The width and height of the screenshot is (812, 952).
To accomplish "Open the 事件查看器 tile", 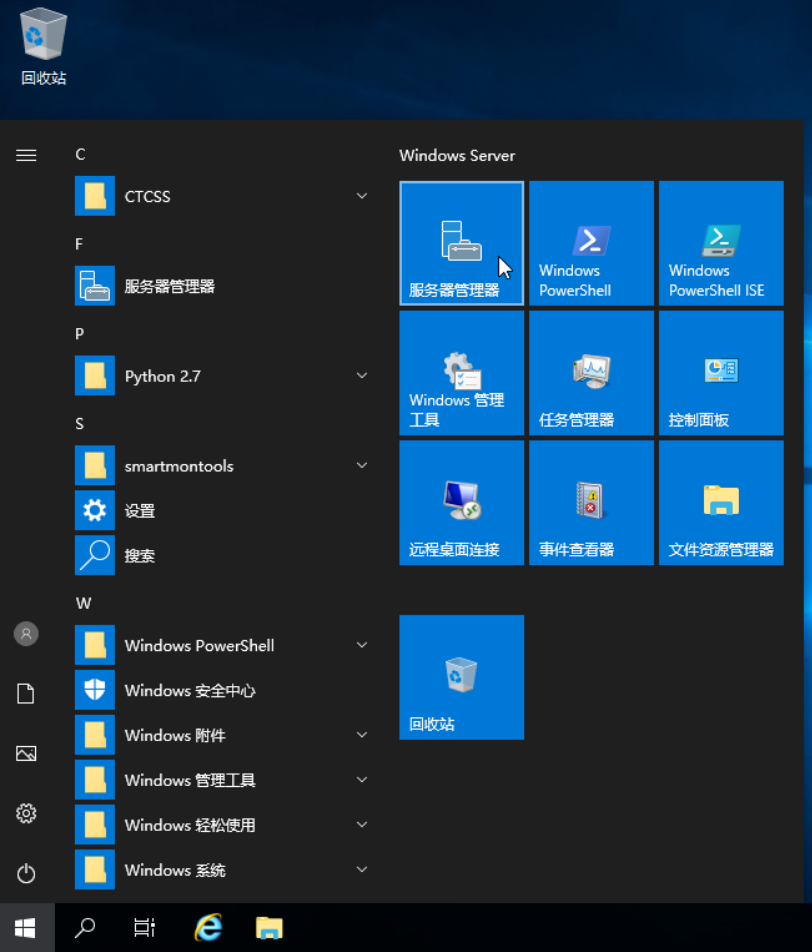I will pos(592,503).
